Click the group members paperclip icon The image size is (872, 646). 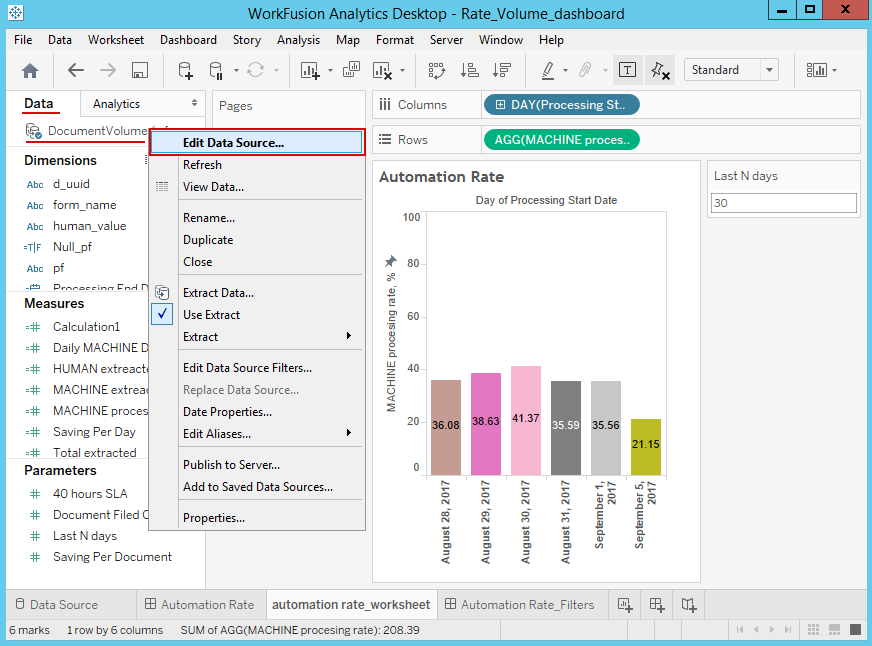point(585,70)
